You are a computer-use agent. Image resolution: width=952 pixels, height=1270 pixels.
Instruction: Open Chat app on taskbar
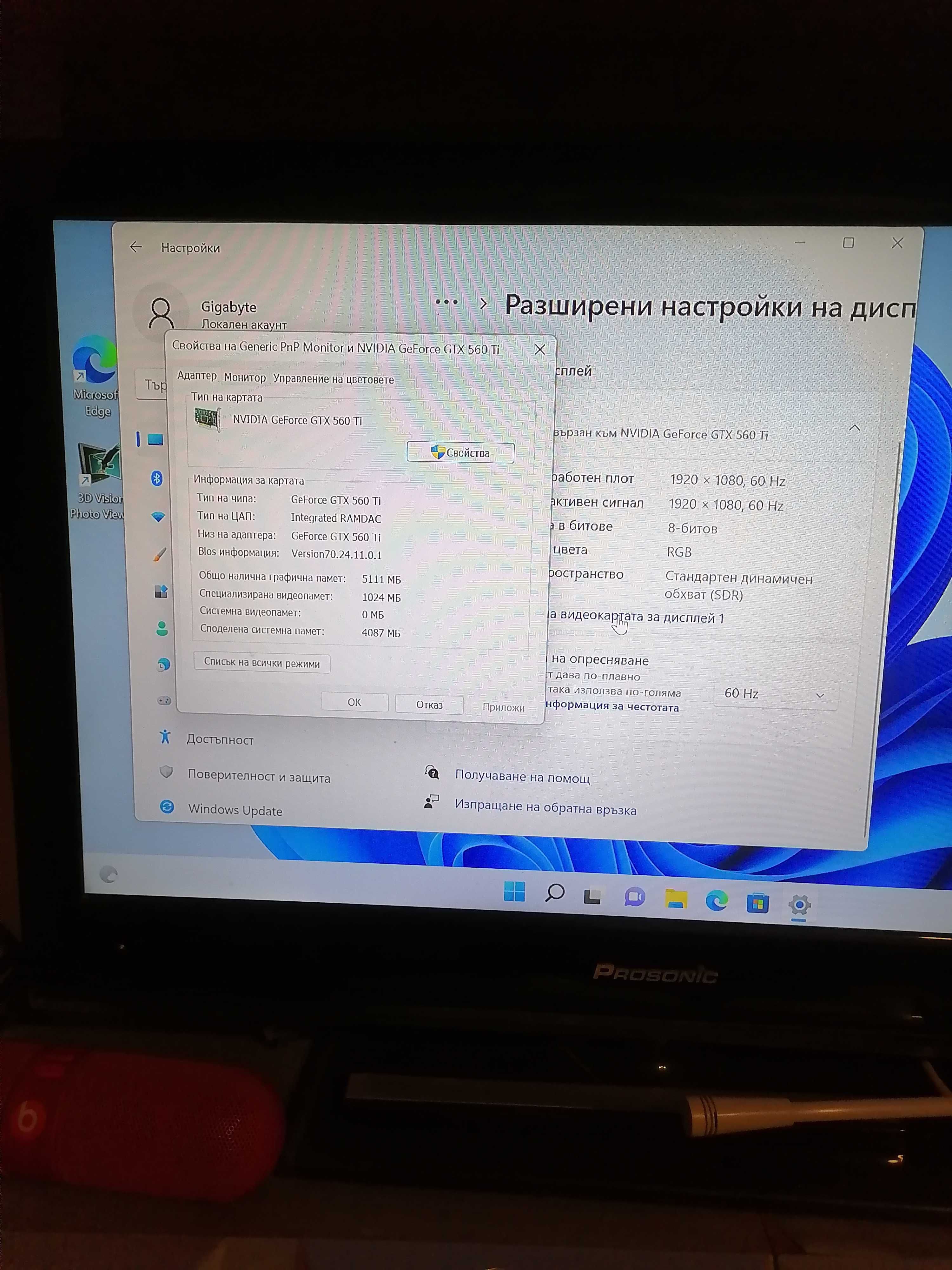pyautogui.click(x=635, y=897)
